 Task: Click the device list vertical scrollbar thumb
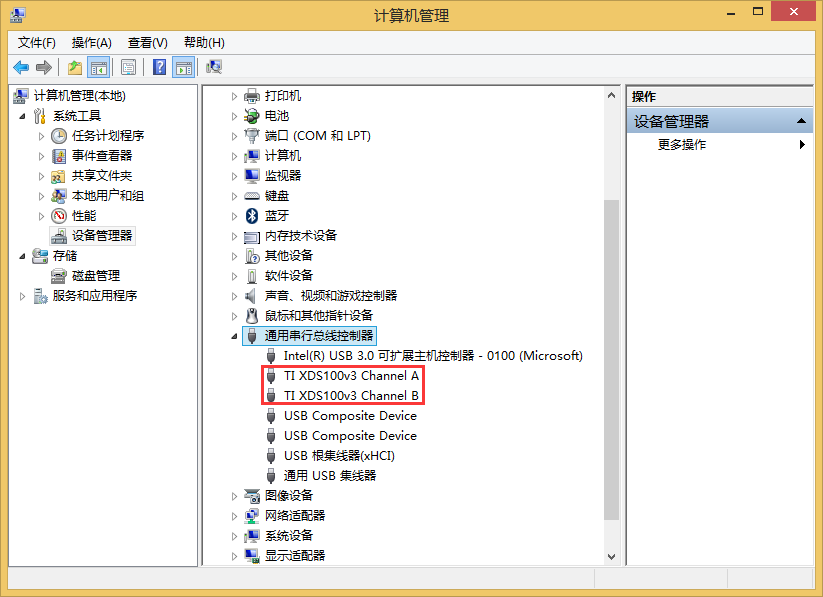[611, 360]
